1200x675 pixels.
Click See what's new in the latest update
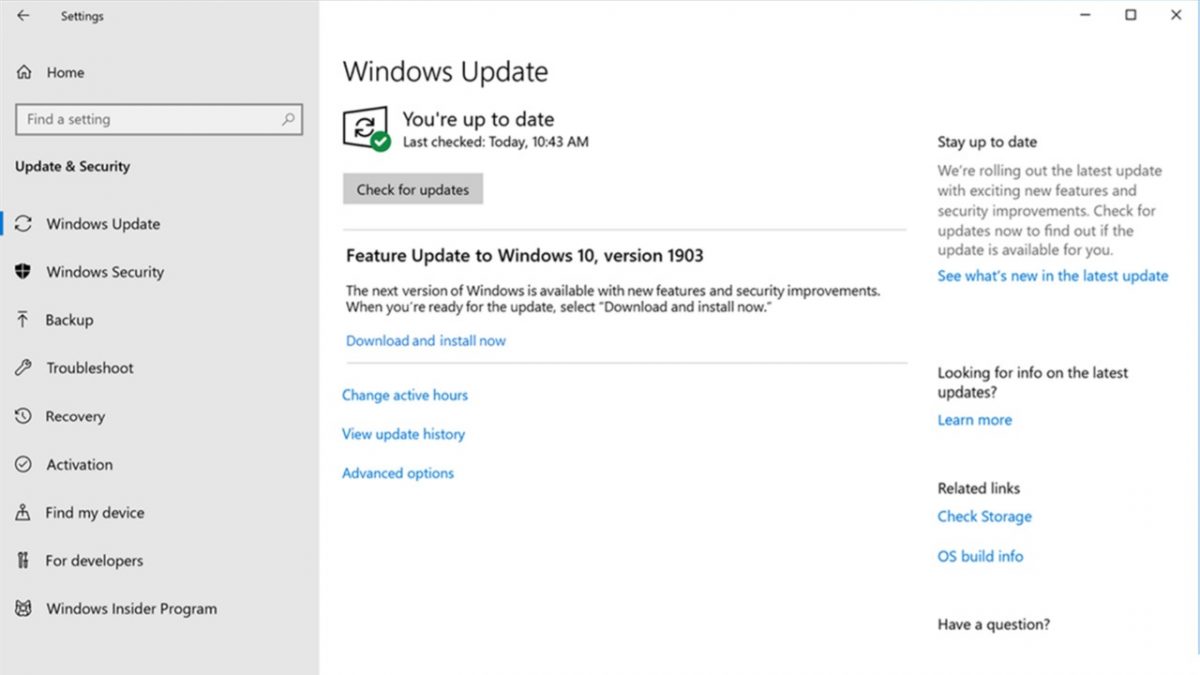click(1053, 276)
